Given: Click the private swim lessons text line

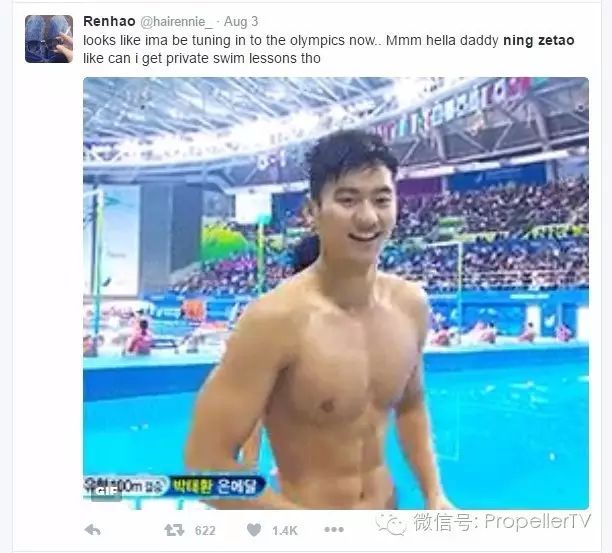Looking at the screenshot, I should [x=202, y=59].
